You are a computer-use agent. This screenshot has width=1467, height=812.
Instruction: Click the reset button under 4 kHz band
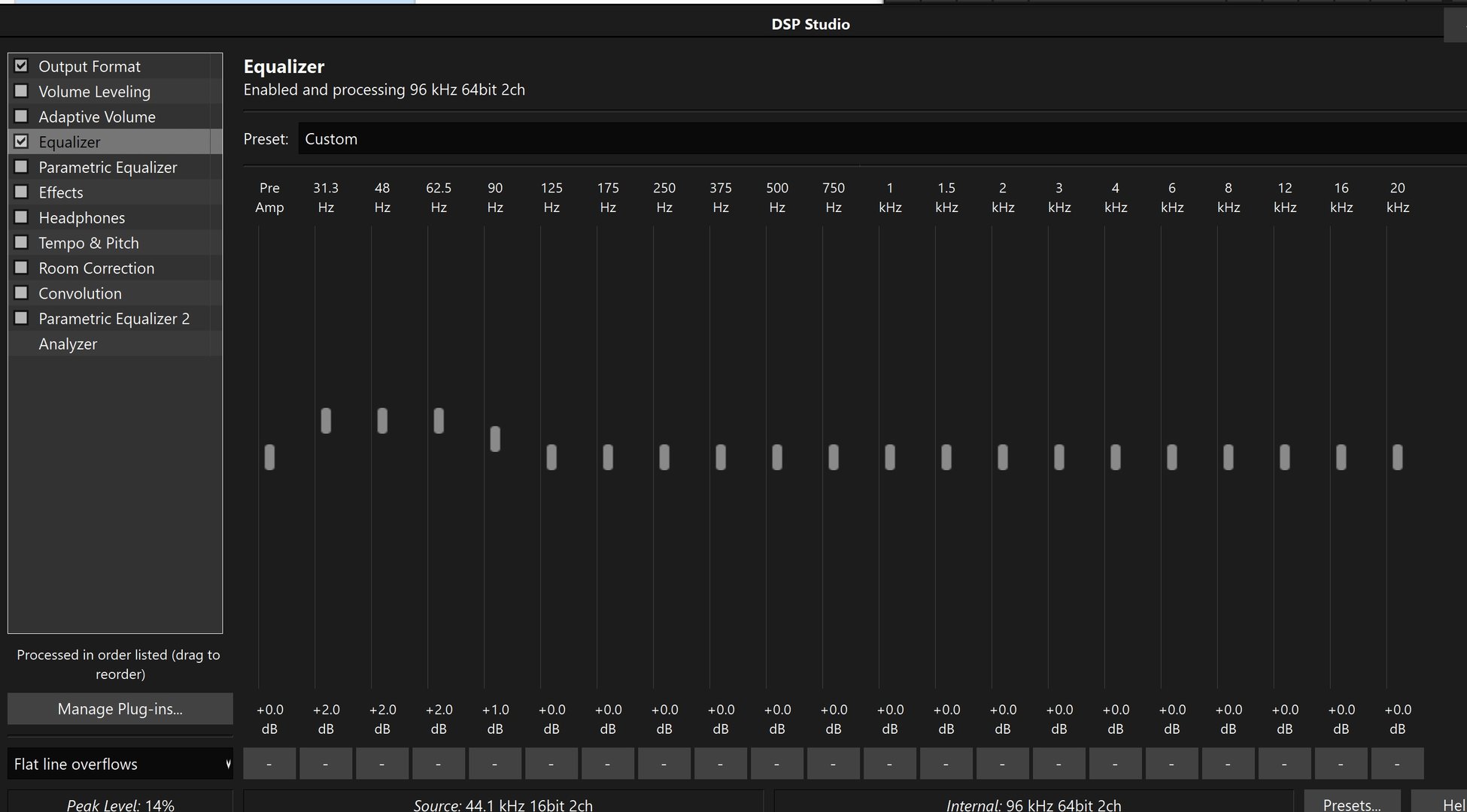click(1115, 763)
